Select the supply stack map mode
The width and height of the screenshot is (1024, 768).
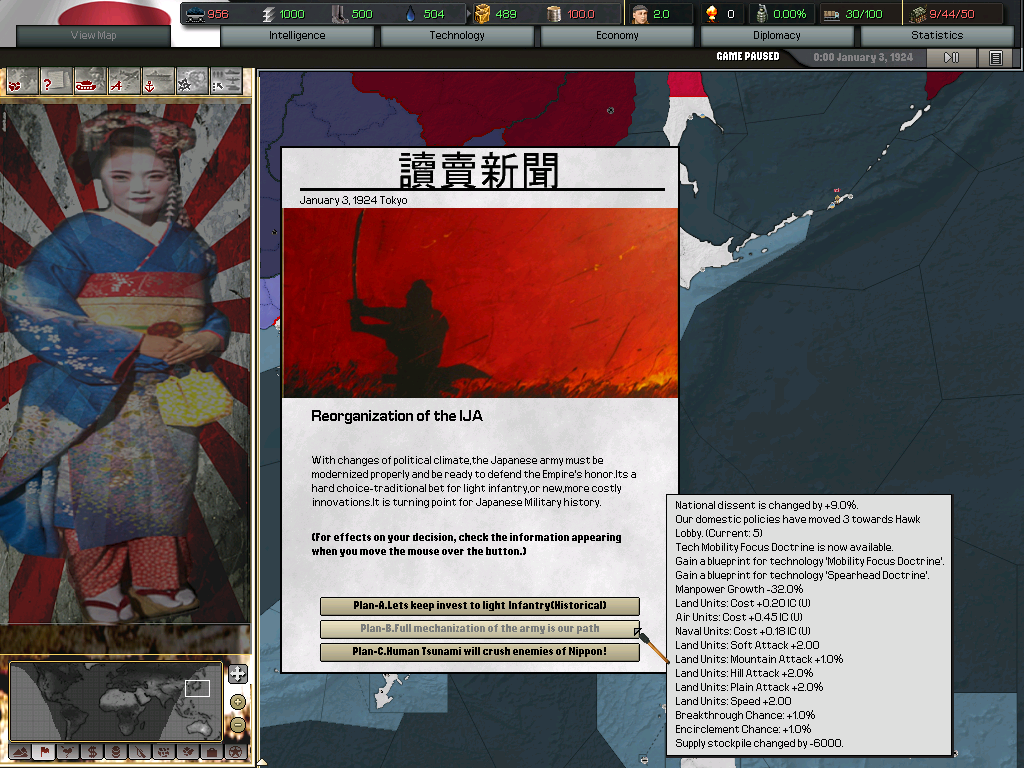(x=115, y=751)
